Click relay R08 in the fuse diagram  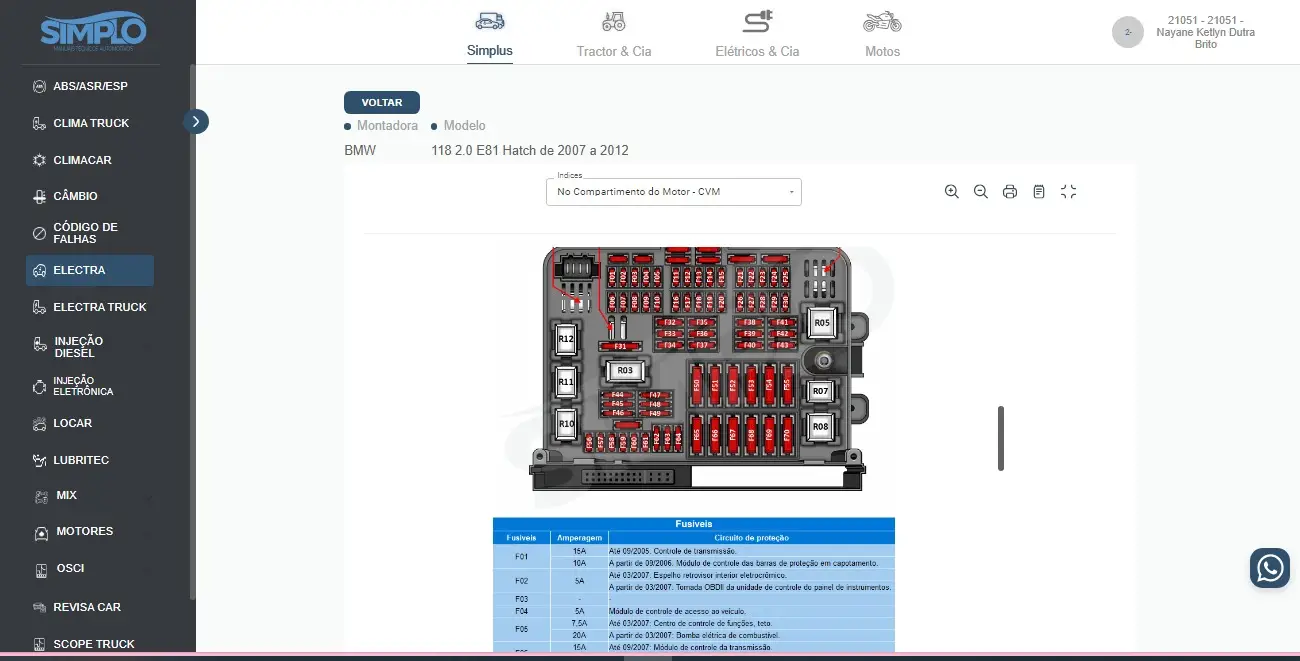(x=821, y=427)
